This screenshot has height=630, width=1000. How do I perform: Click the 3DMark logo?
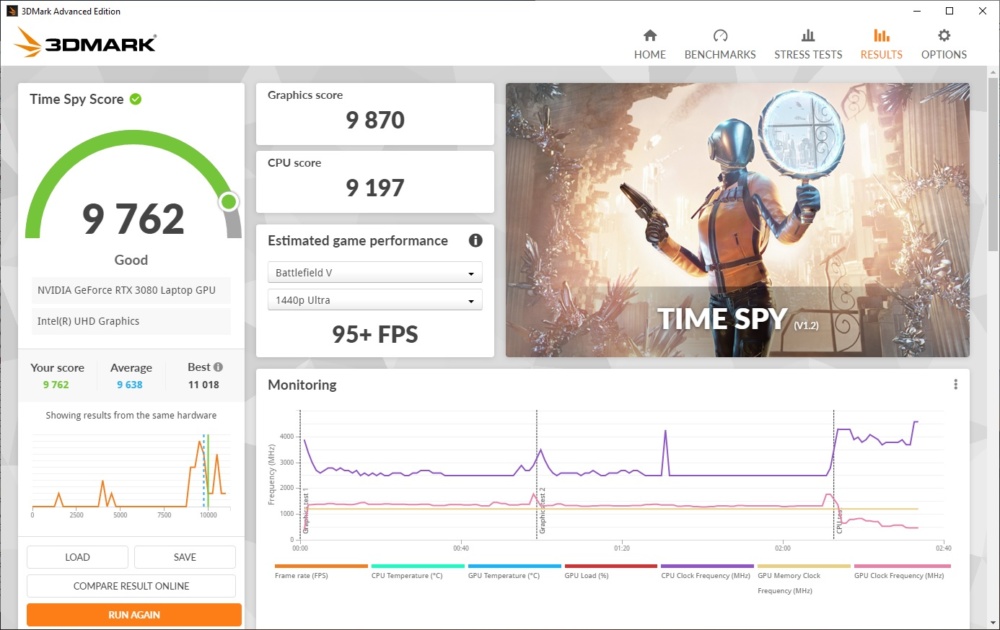click(x=85, y=43)
